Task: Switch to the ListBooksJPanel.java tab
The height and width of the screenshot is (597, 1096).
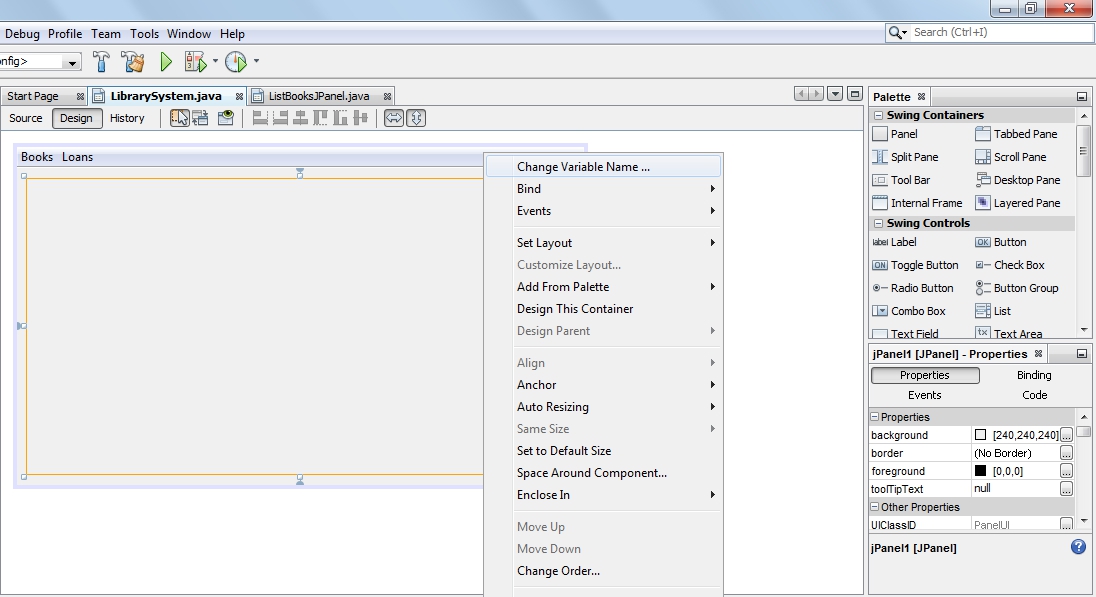Action: click(317, 95)
